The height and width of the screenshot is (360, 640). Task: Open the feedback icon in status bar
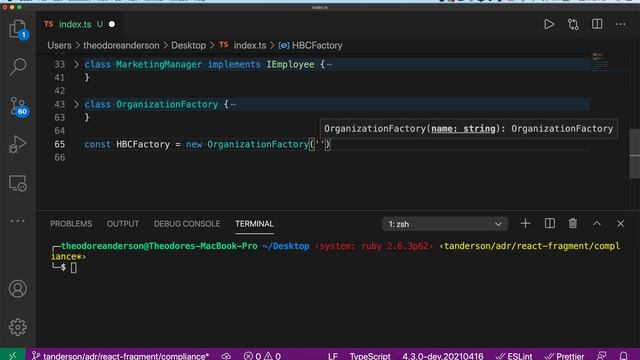point(602,356)
